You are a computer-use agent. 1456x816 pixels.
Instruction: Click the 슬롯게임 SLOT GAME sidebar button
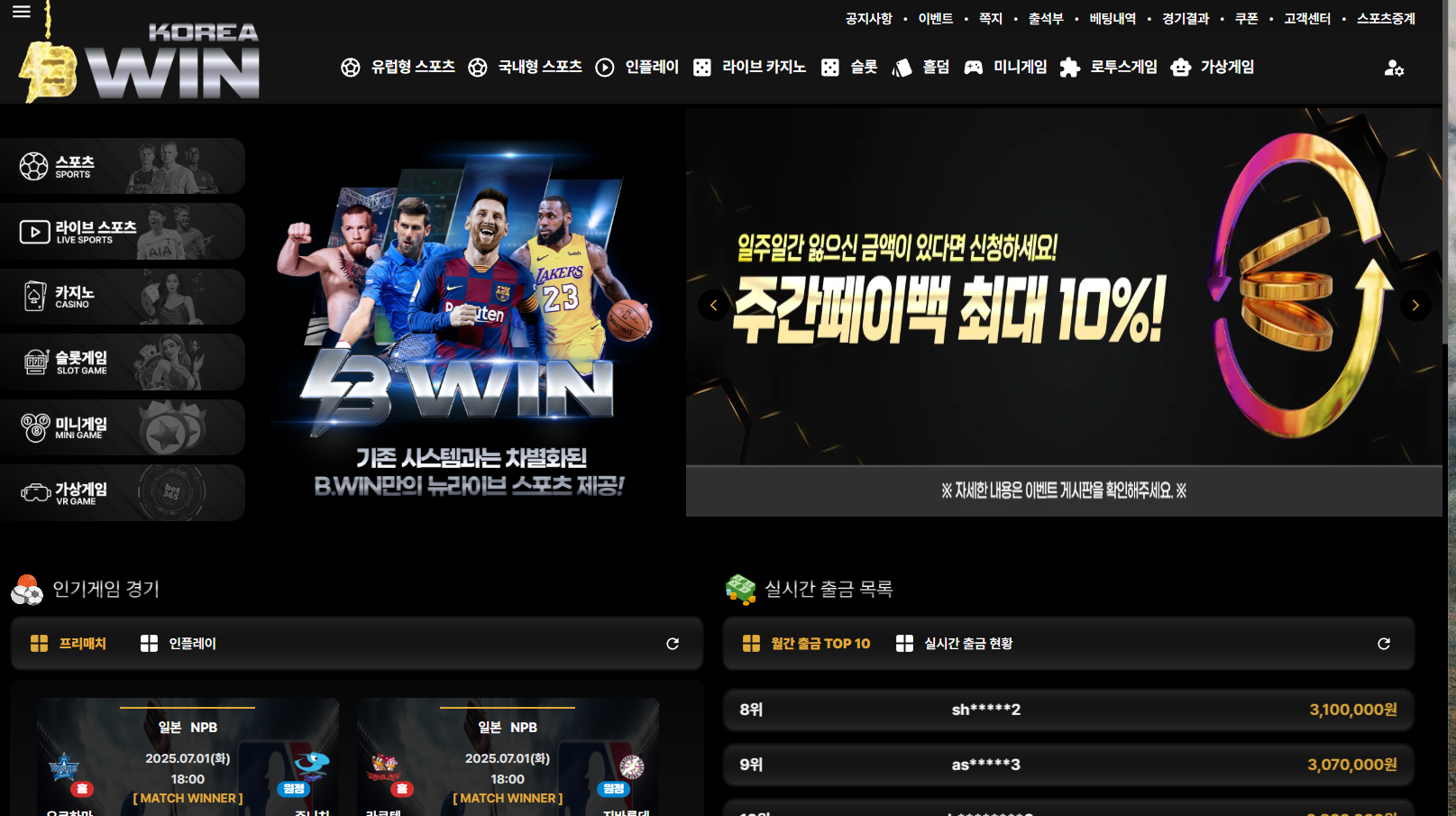point(123,362)
